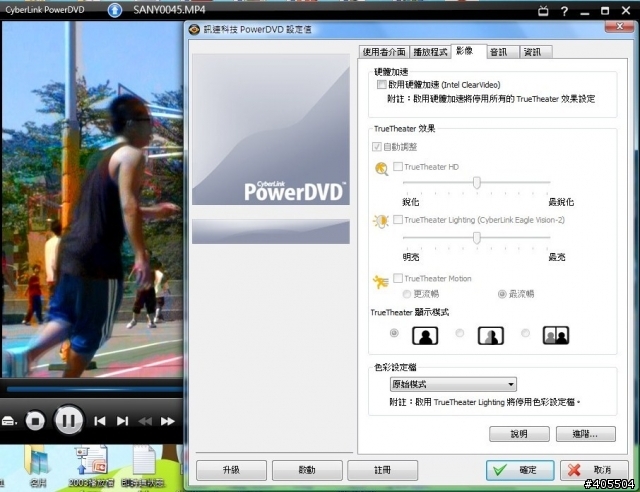Open the 原始模式 color profile dropdown

pos(453,384)
